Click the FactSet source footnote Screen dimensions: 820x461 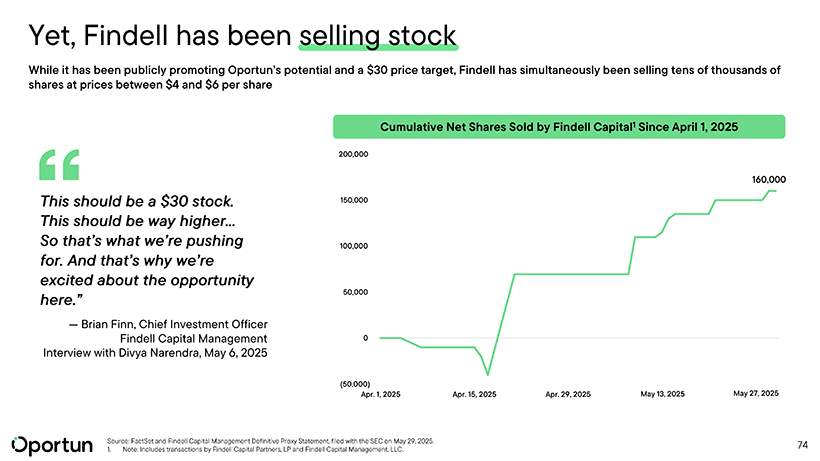(270, 440)
